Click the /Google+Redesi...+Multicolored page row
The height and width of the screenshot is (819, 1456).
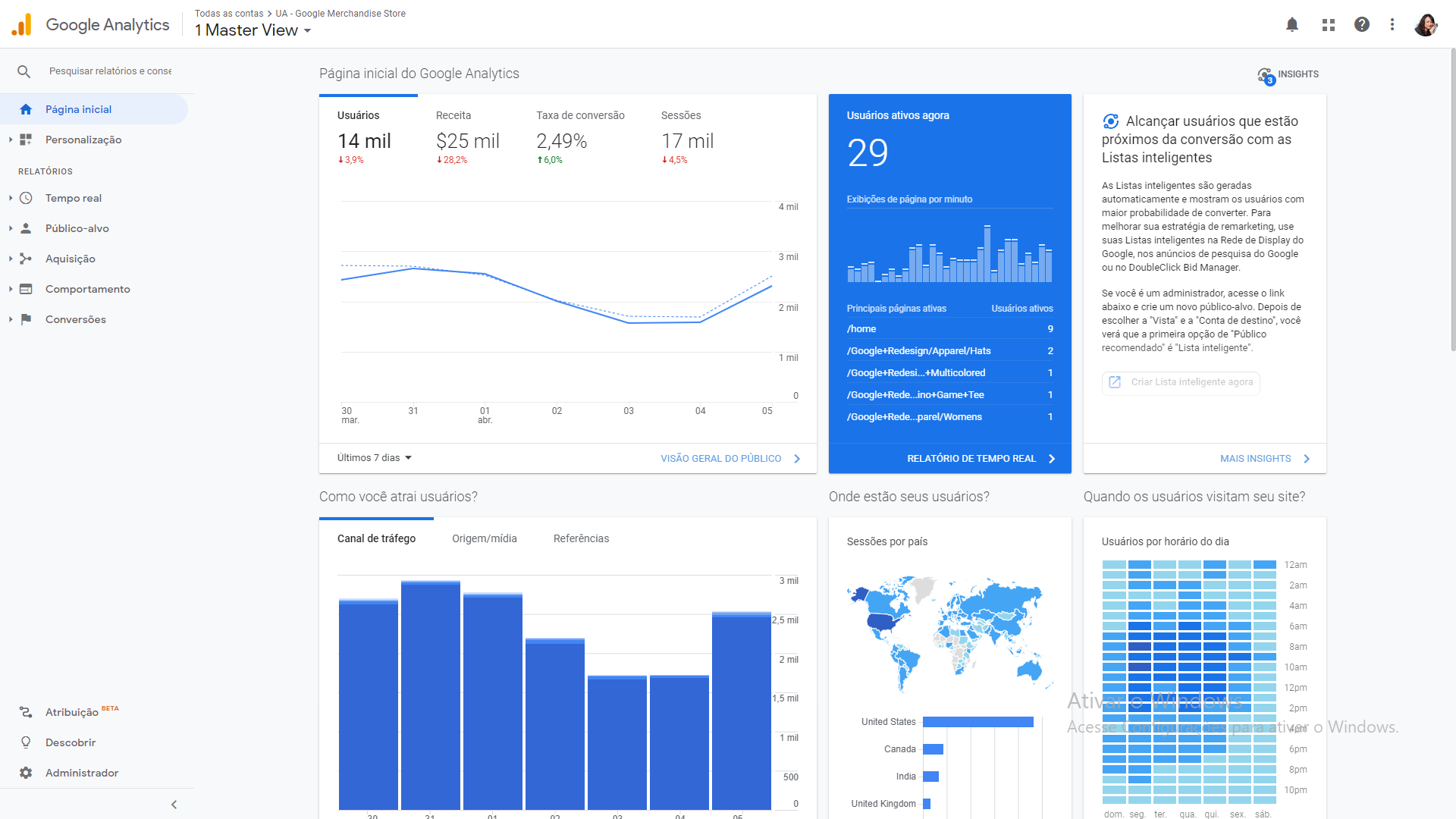[949, 373]
